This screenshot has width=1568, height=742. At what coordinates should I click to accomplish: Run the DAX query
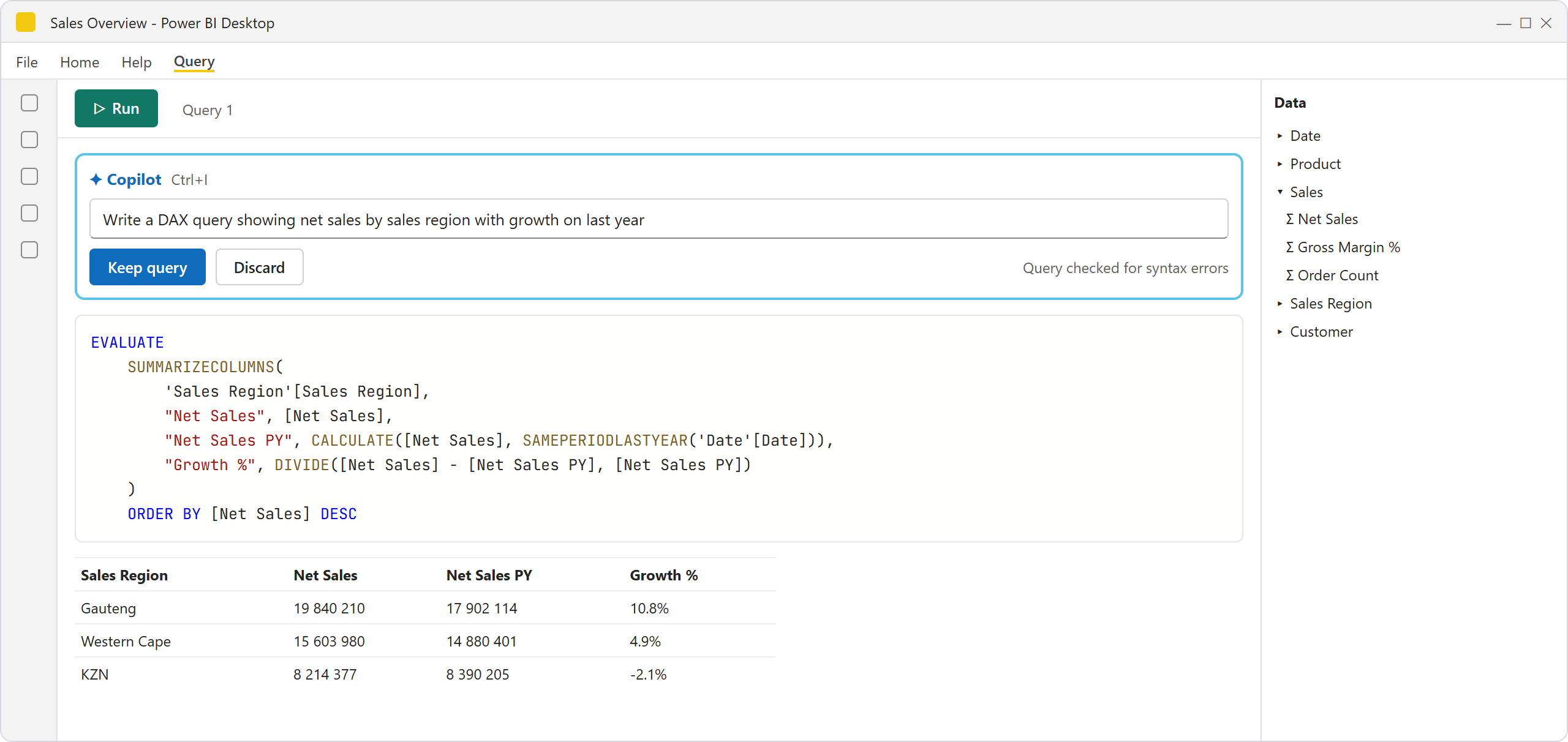(x=116, y=108)
